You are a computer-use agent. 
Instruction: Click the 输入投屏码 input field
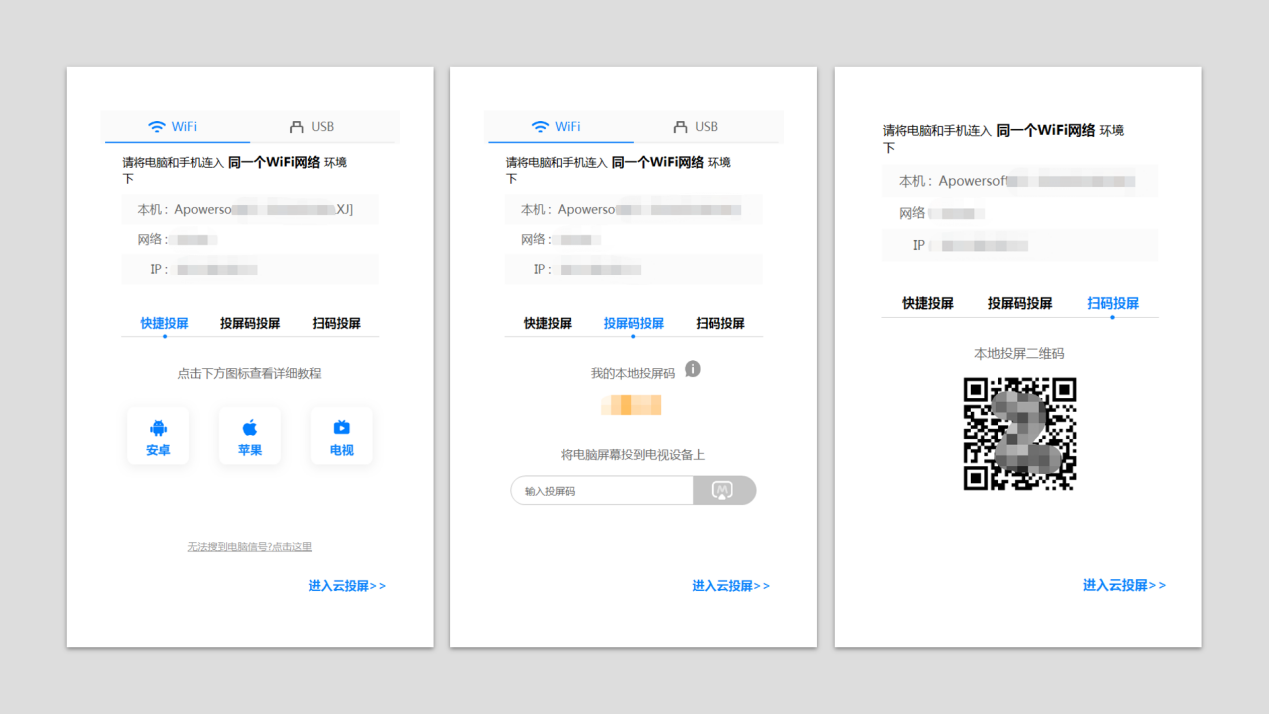pos(602,490)
